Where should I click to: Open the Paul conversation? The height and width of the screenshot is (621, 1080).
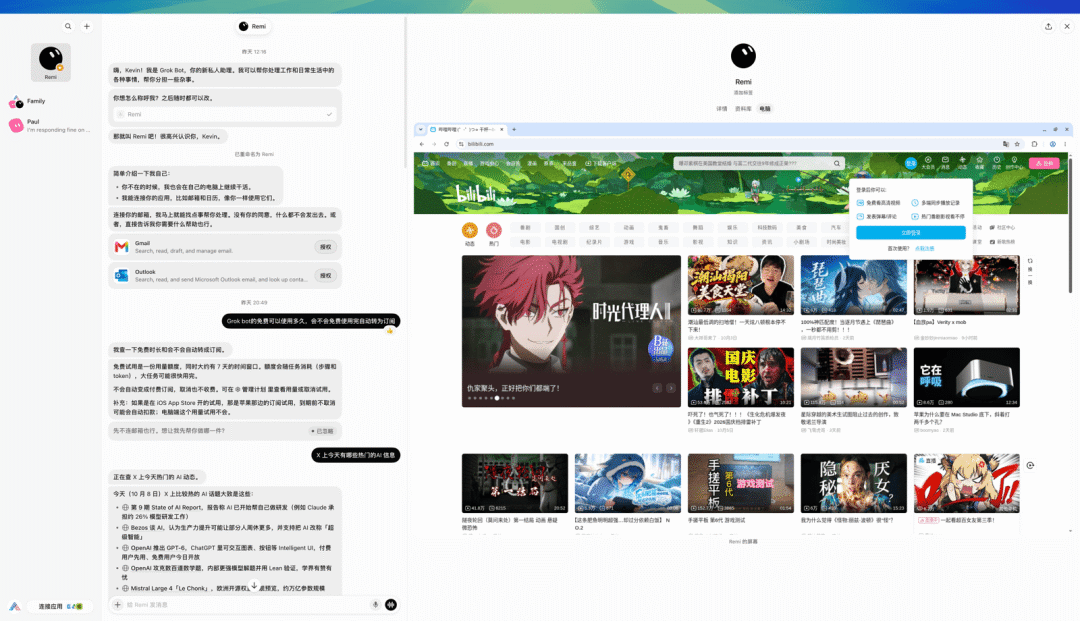coord(50,125)
